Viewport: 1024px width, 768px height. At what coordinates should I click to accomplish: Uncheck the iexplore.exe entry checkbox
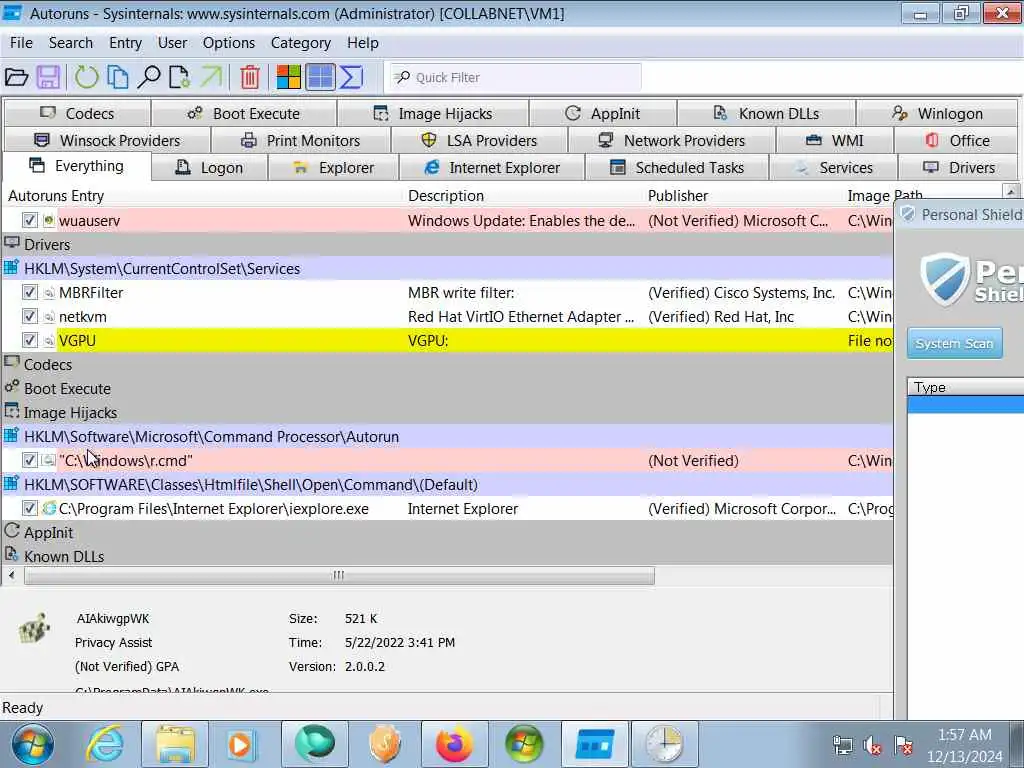tap(29, 508)
